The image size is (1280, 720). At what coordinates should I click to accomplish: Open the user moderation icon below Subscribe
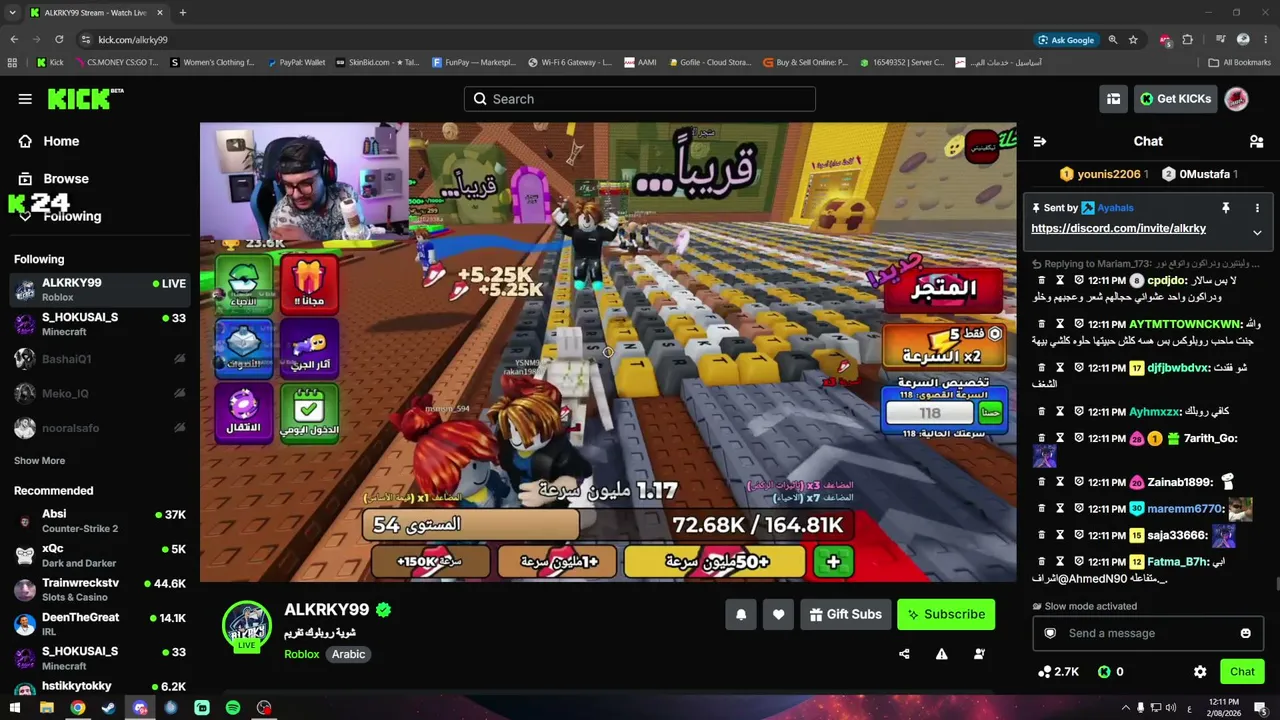click(979, 654)
